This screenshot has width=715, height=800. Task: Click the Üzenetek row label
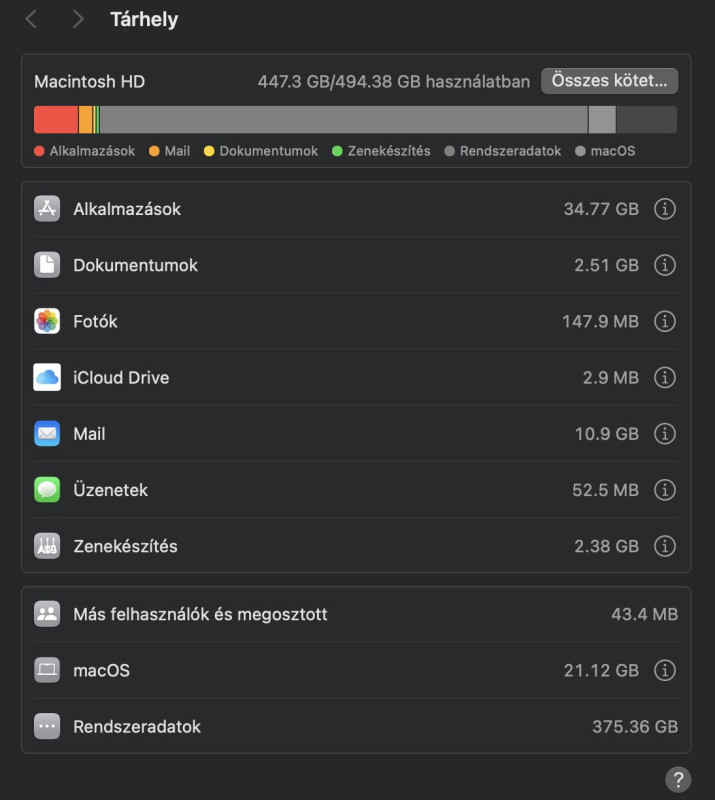(x=110, y=490)
